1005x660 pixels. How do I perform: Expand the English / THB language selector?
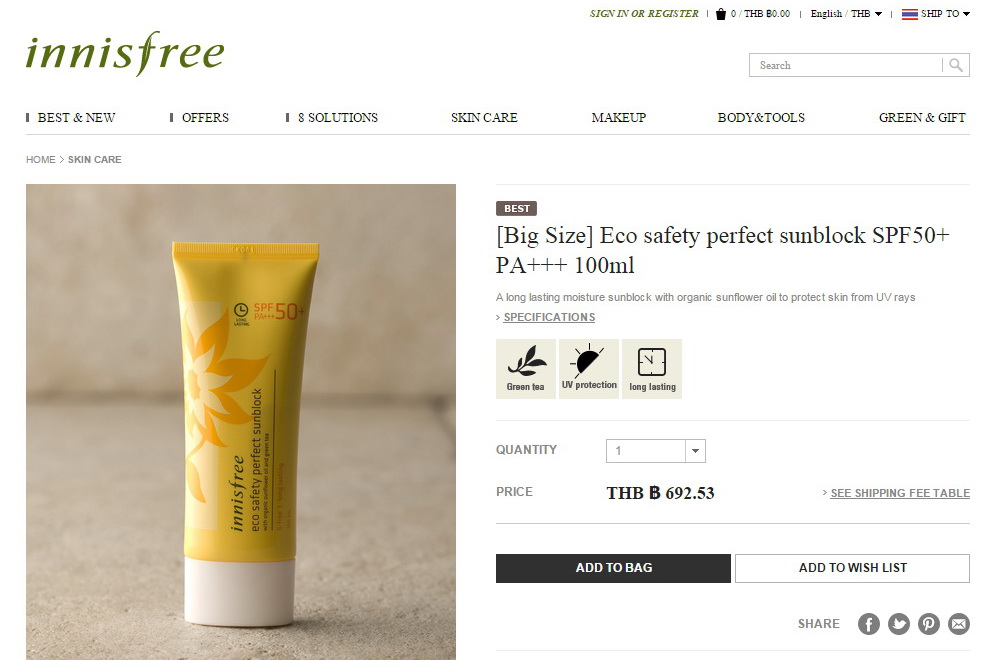point(846,13)
